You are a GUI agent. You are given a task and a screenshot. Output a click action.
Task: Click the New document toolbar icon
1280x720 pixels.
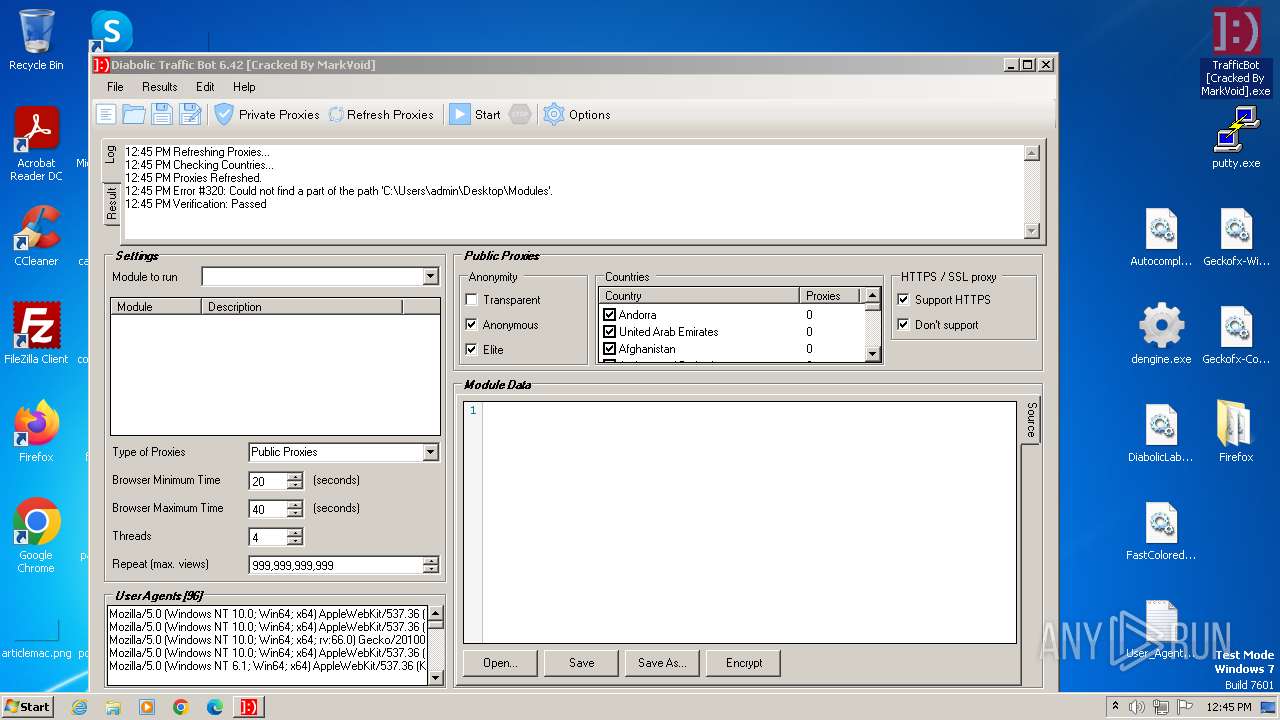pyautogui.click(x=106, y=114)
